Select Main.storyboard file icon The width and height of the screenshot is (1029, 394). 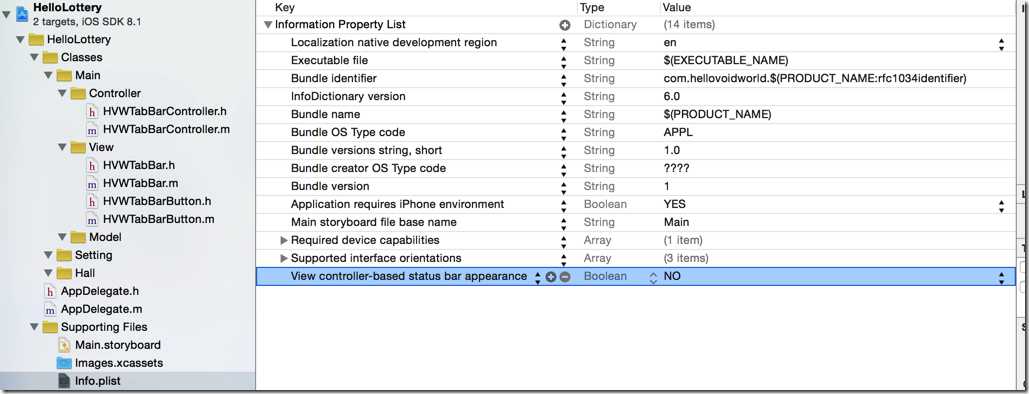[x=64, y=345]
